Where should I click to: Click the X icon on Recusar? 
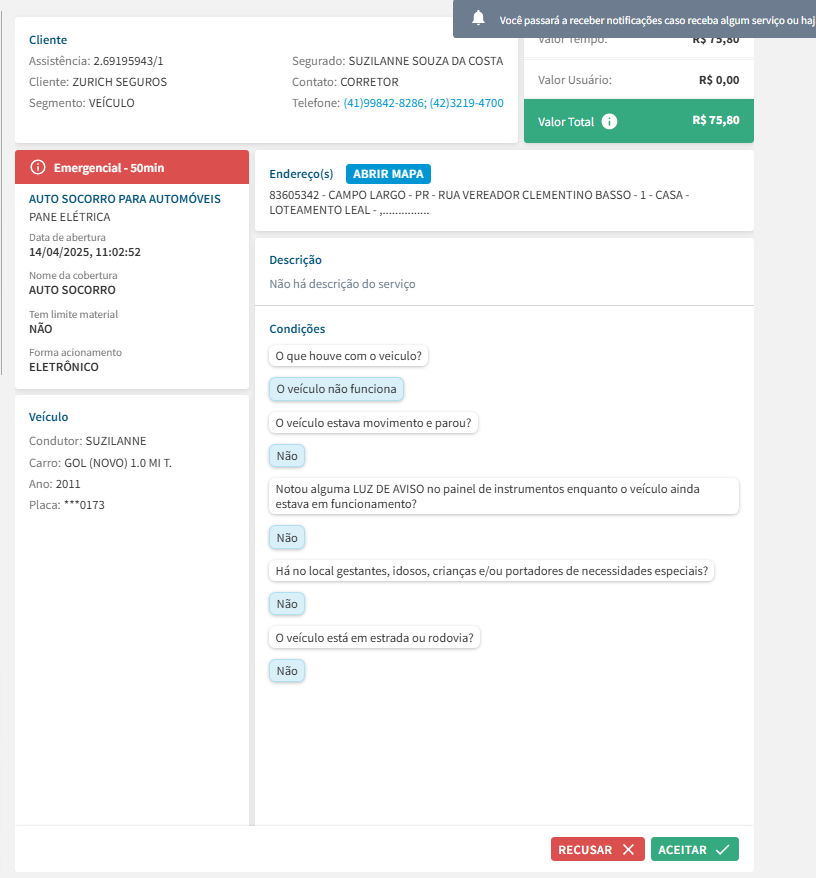(628, 850)
